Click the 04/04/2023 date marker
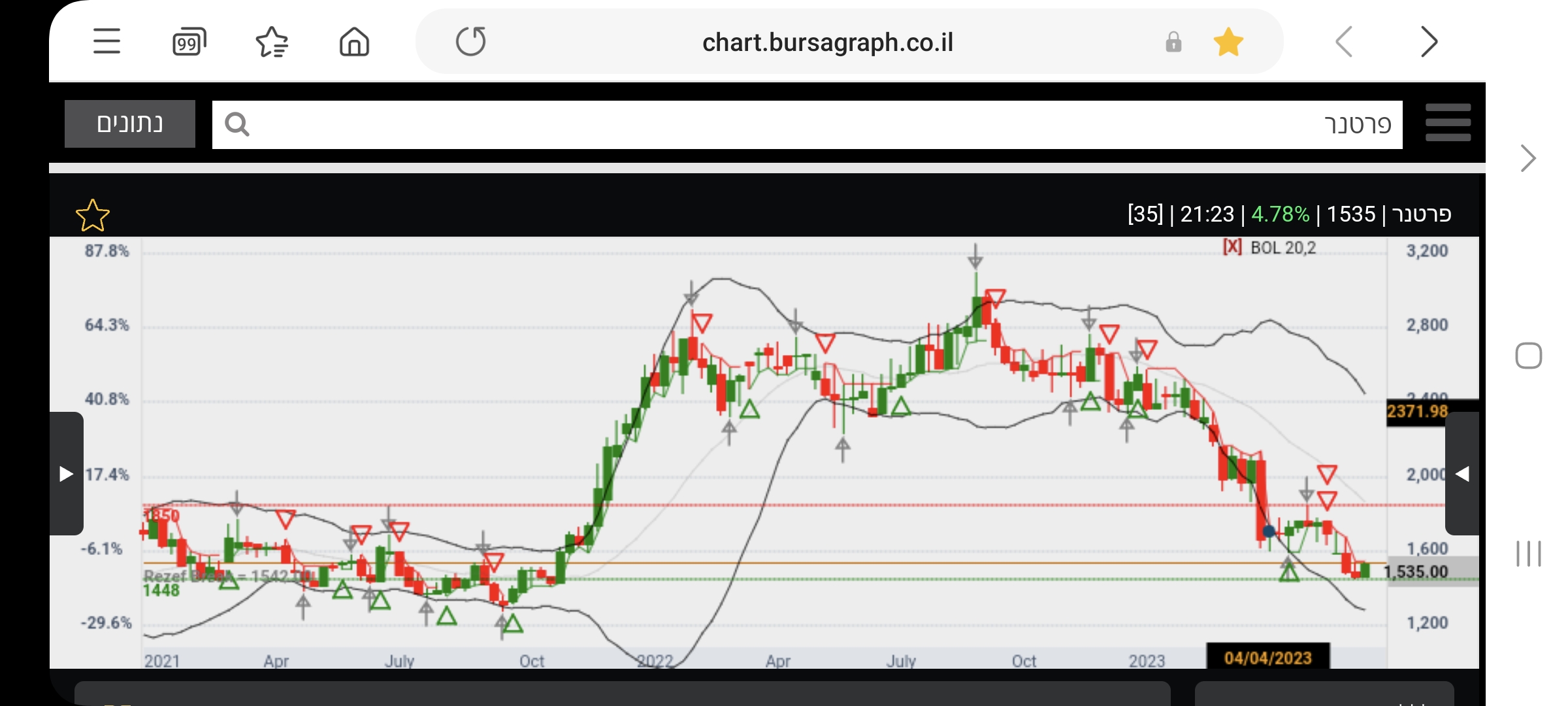 point(1267,657)
